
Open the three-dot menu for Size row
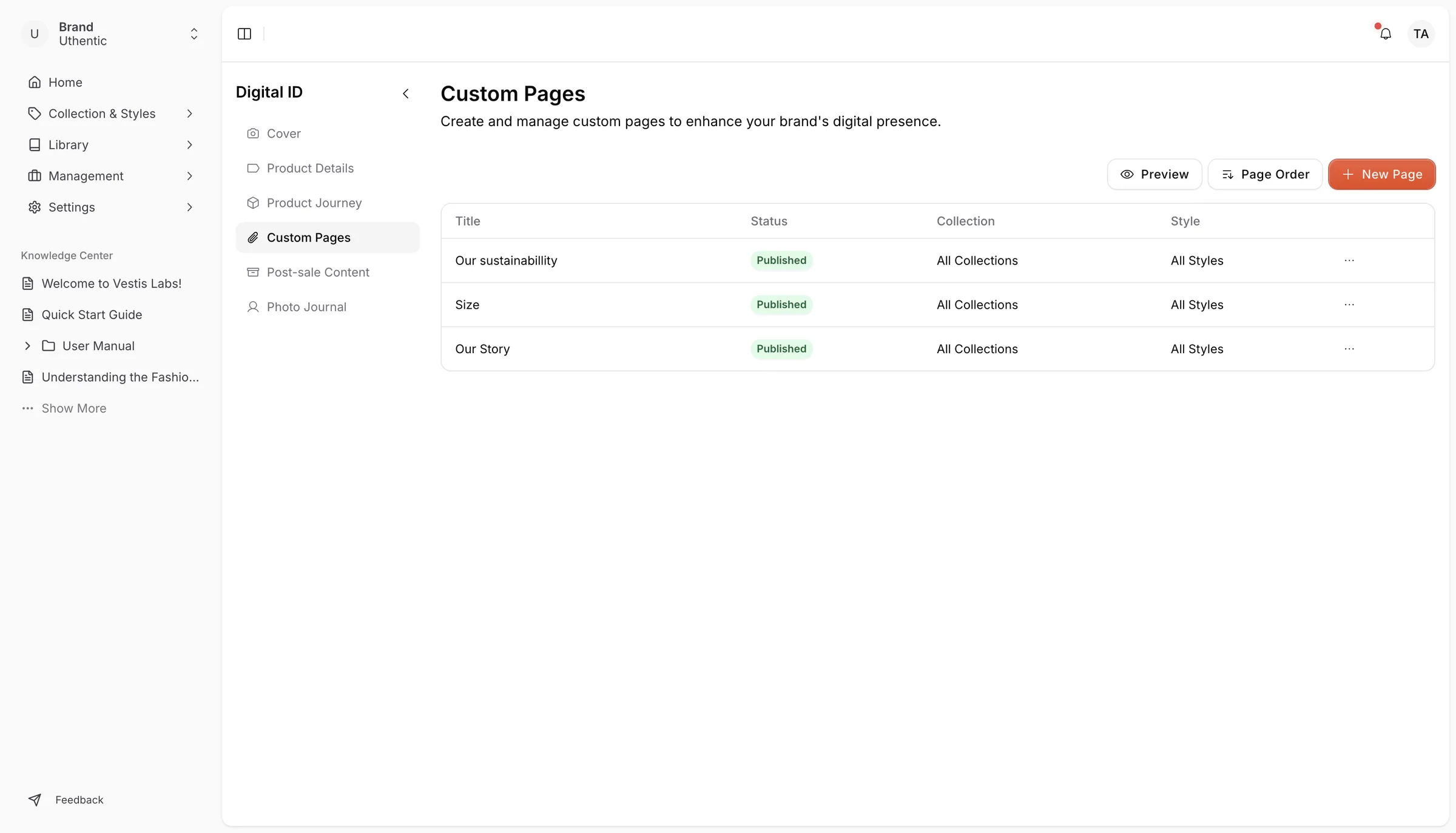click(x=1349, y=305)
